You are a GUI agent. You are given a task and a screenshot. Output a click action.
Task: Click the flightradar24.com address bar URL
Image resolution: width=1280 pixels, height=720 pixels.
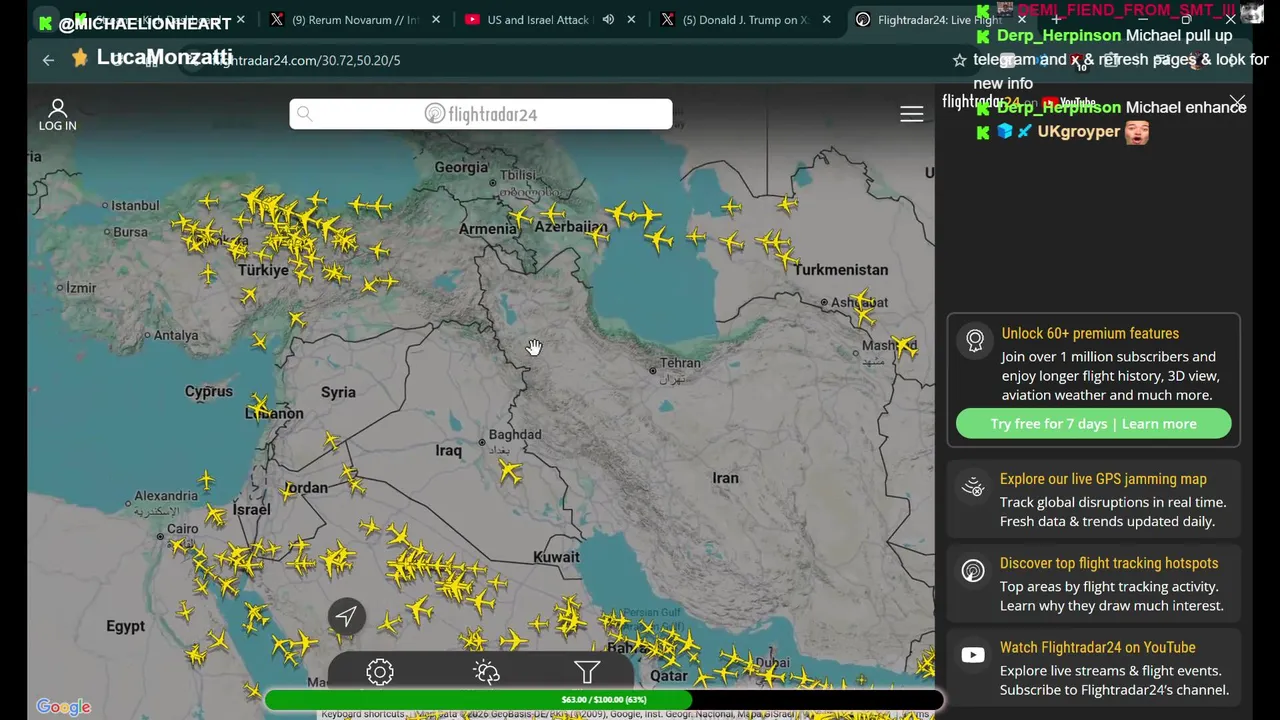308,60
